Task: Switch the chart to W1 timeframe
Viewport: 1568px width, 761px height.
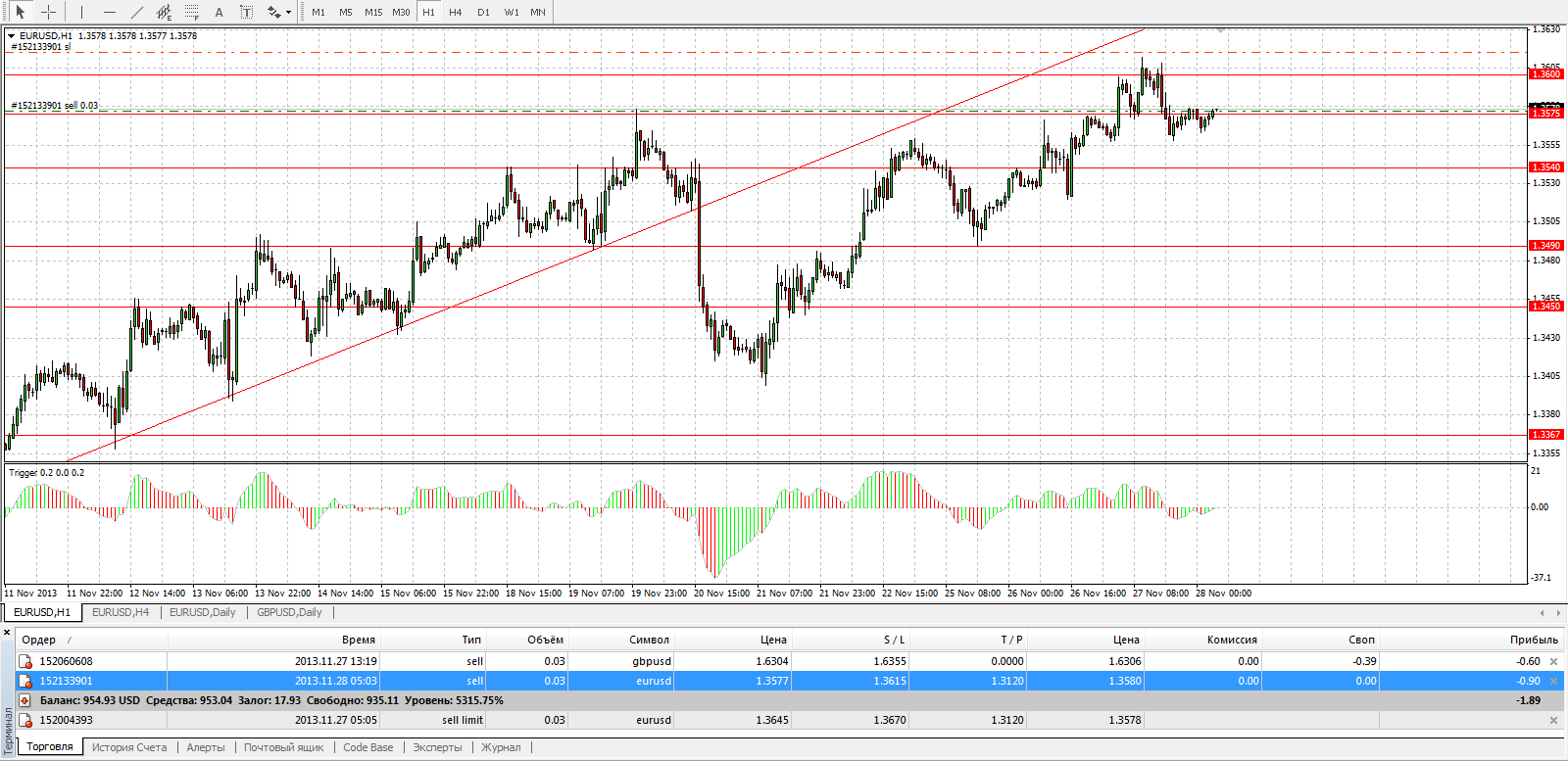Action: pyautogui.click(x=512, y=12)
